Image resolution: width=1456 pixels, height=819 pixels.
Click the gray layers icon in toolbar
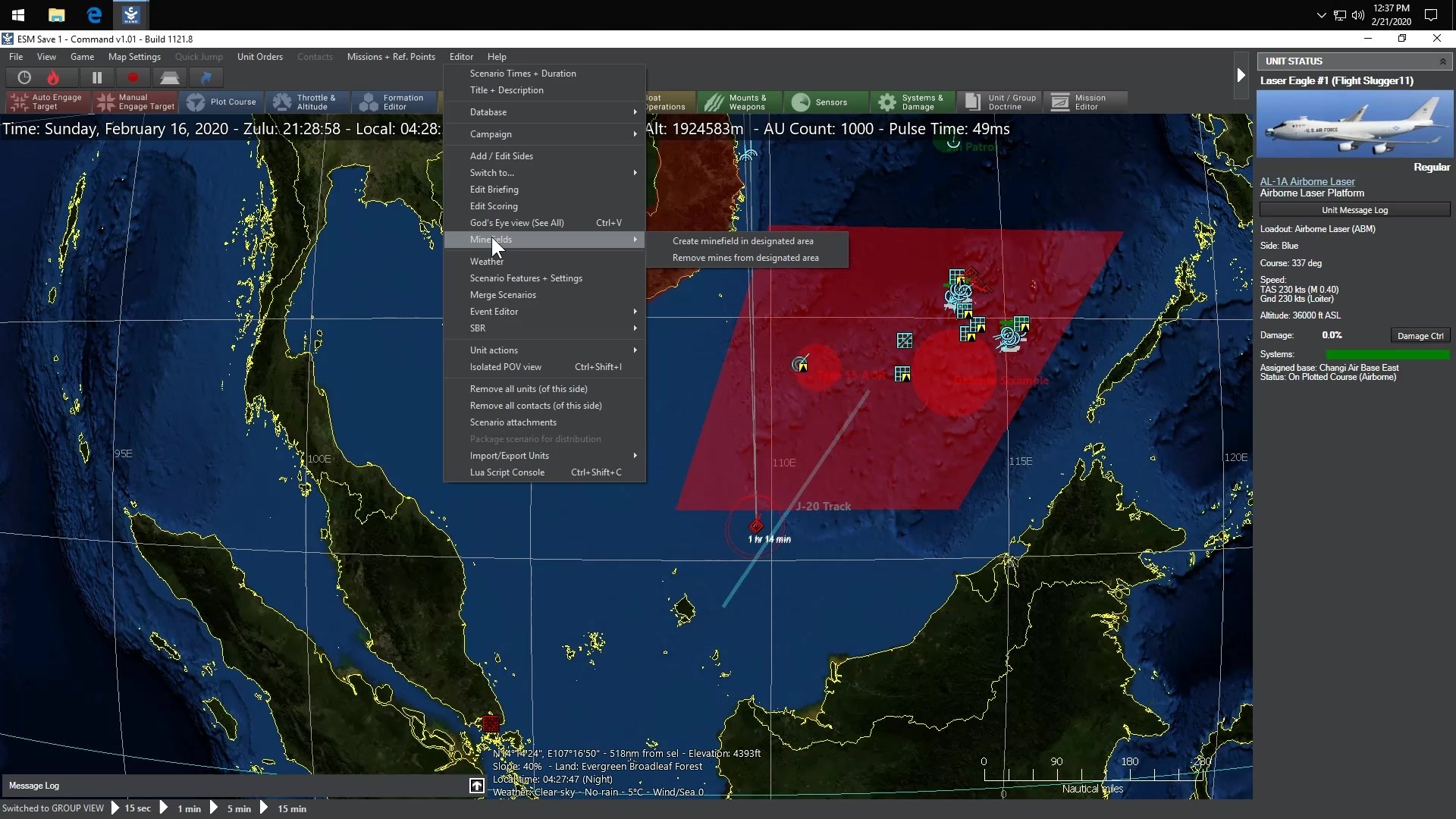[169, 77]
